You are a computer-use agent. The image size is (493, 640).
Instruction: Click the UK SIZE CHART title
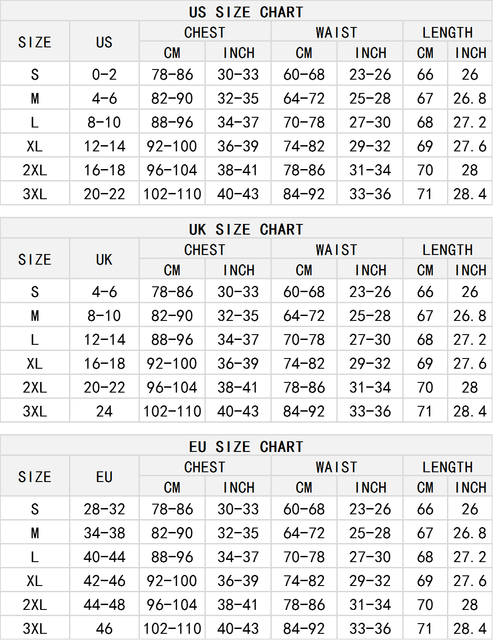tap(246, 229)
